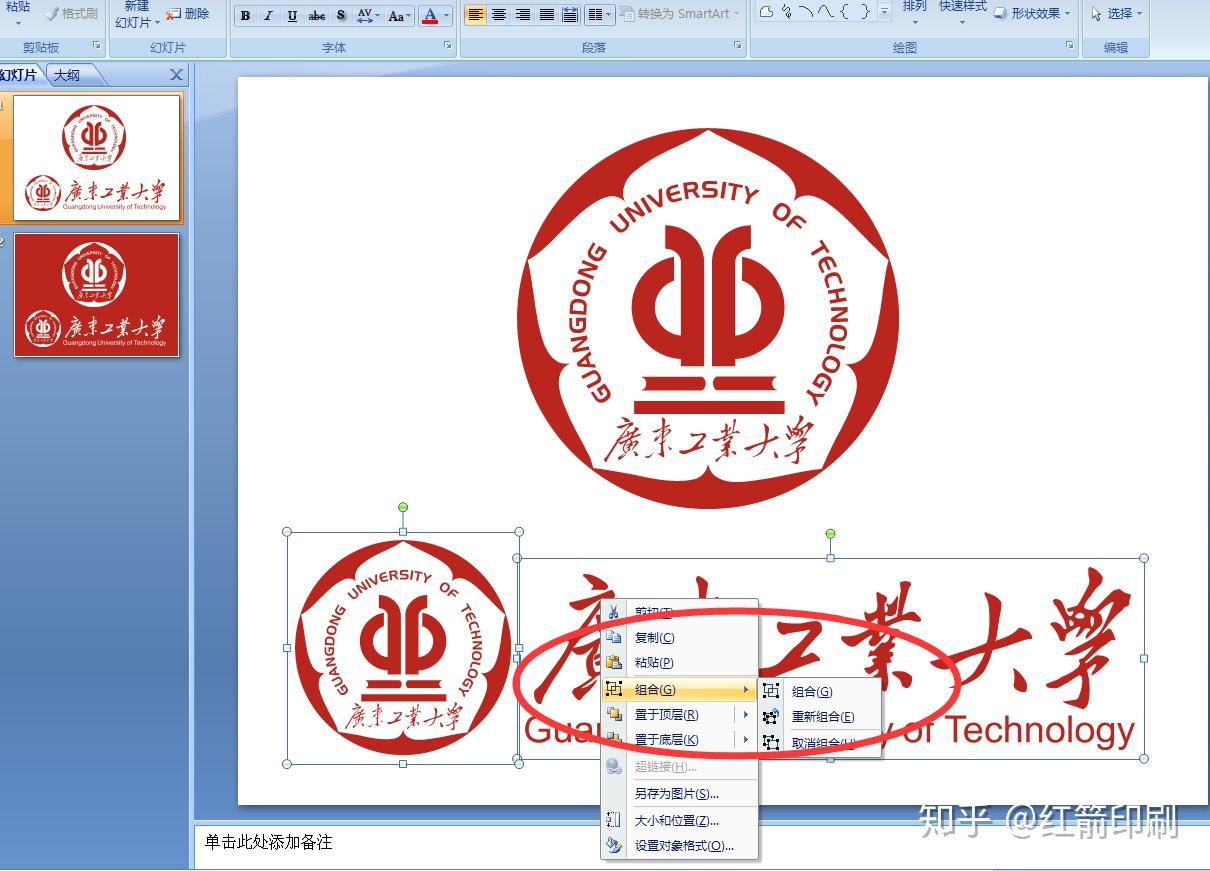The image size is (1210, 871).
Task: Click Regroup (重新组合) in the submenu
Action: tap(820, 717)
